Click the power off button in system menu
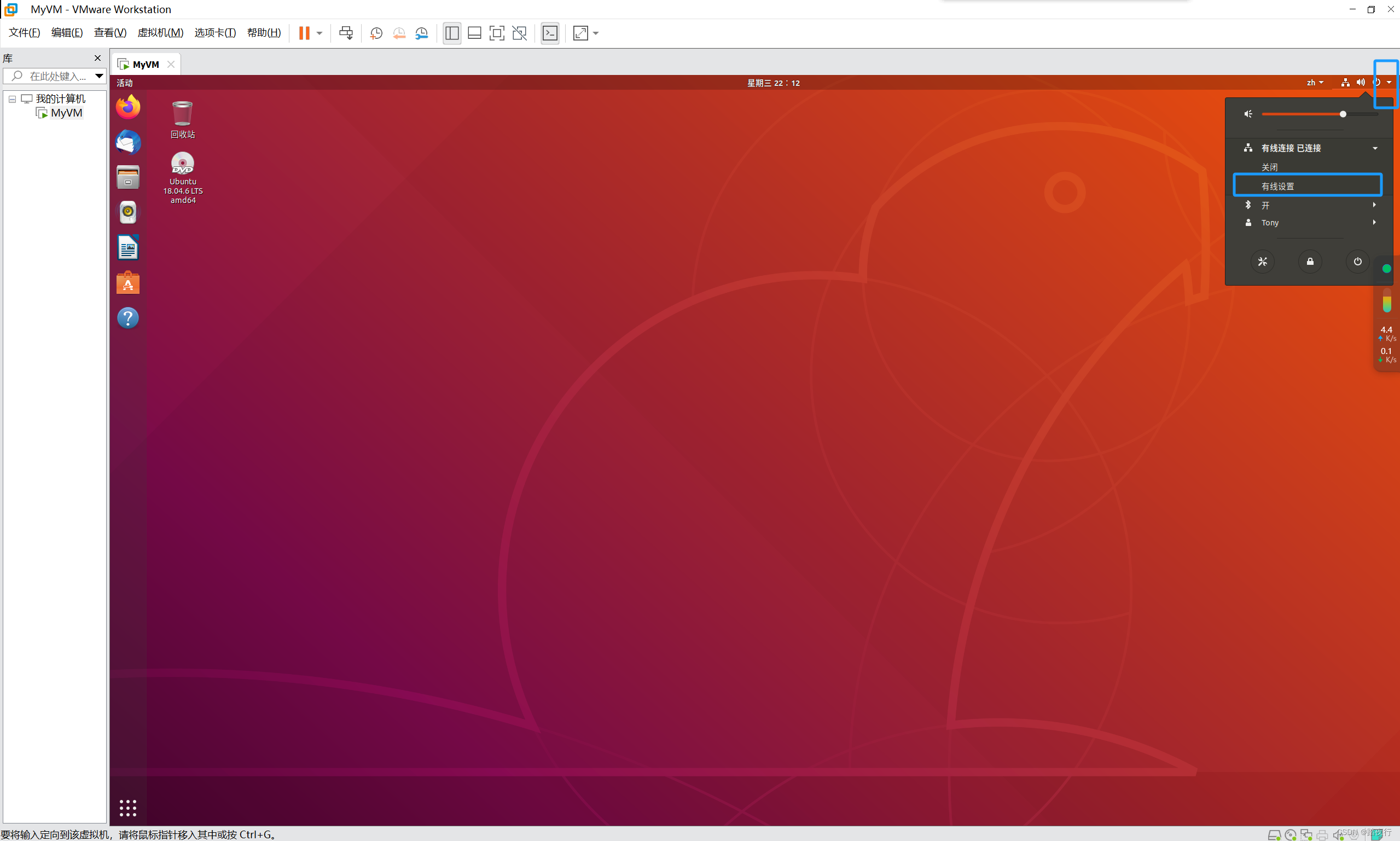 (1358, 261)
